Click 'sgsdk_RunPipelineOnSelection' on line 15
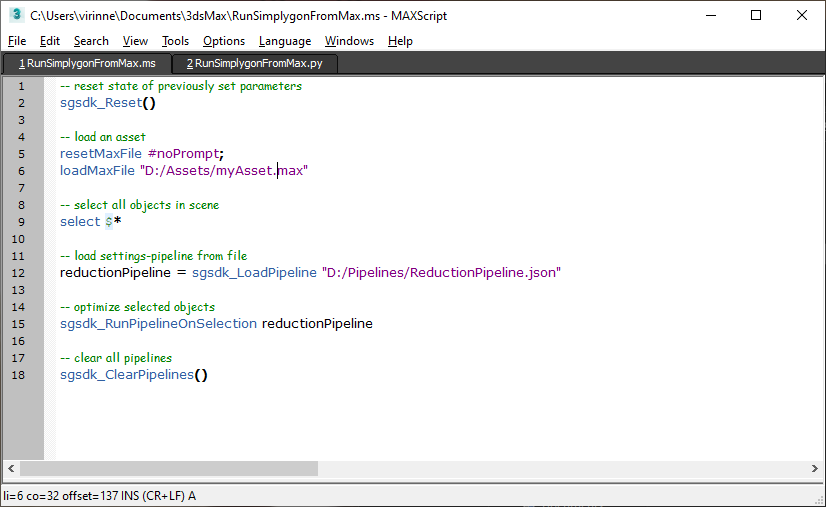Viewport: 826px width, 507px height. [159, 324]
